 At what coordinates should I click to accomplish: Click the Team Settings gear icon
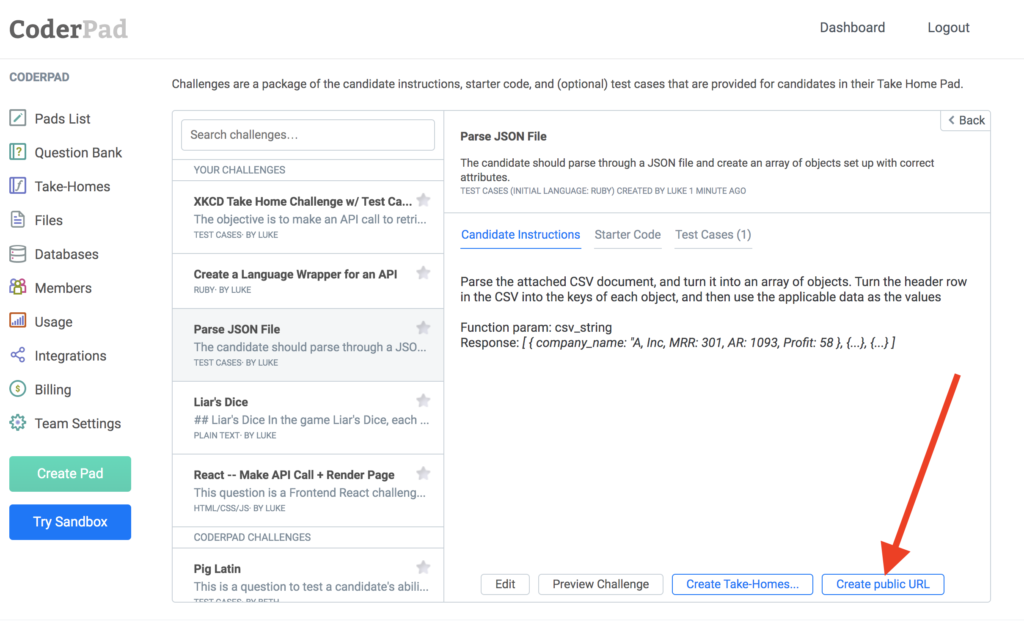[18, 423]
